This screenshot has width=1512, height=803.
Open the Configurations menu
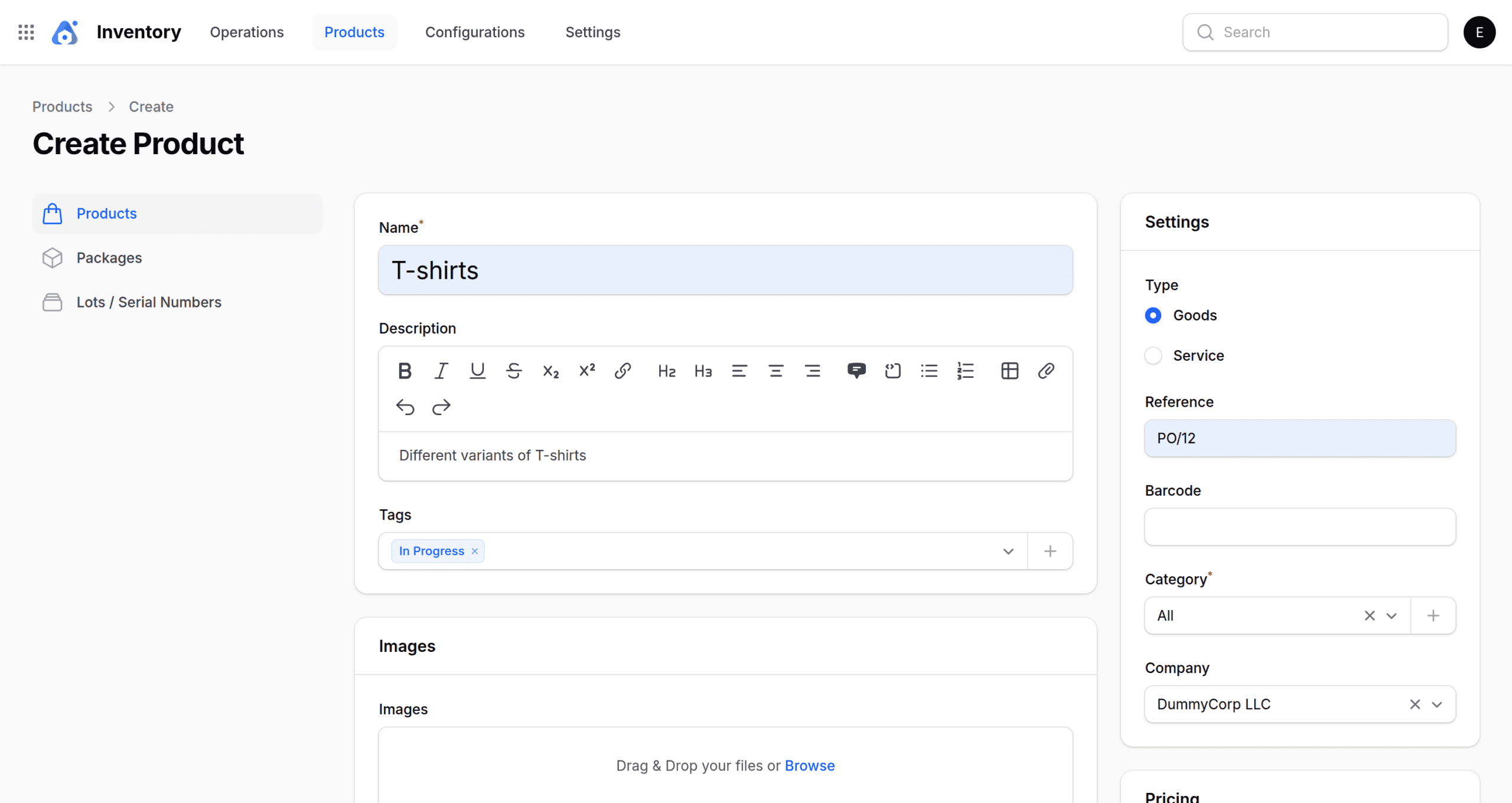(x=474, y=32)
